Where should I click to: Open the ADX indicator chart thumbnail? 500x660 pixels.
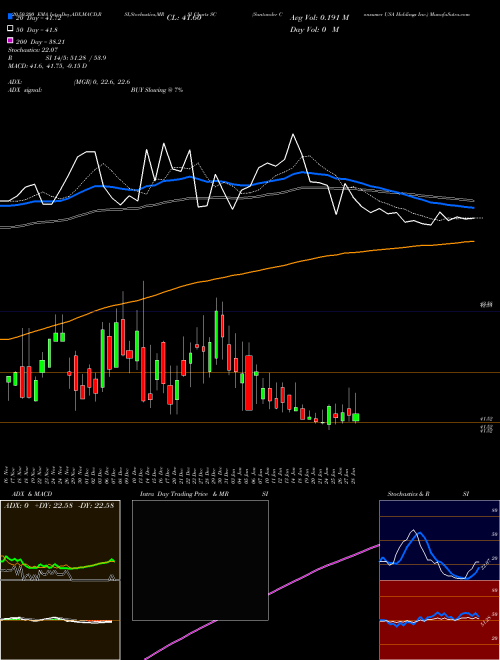[x=60, y=540]
